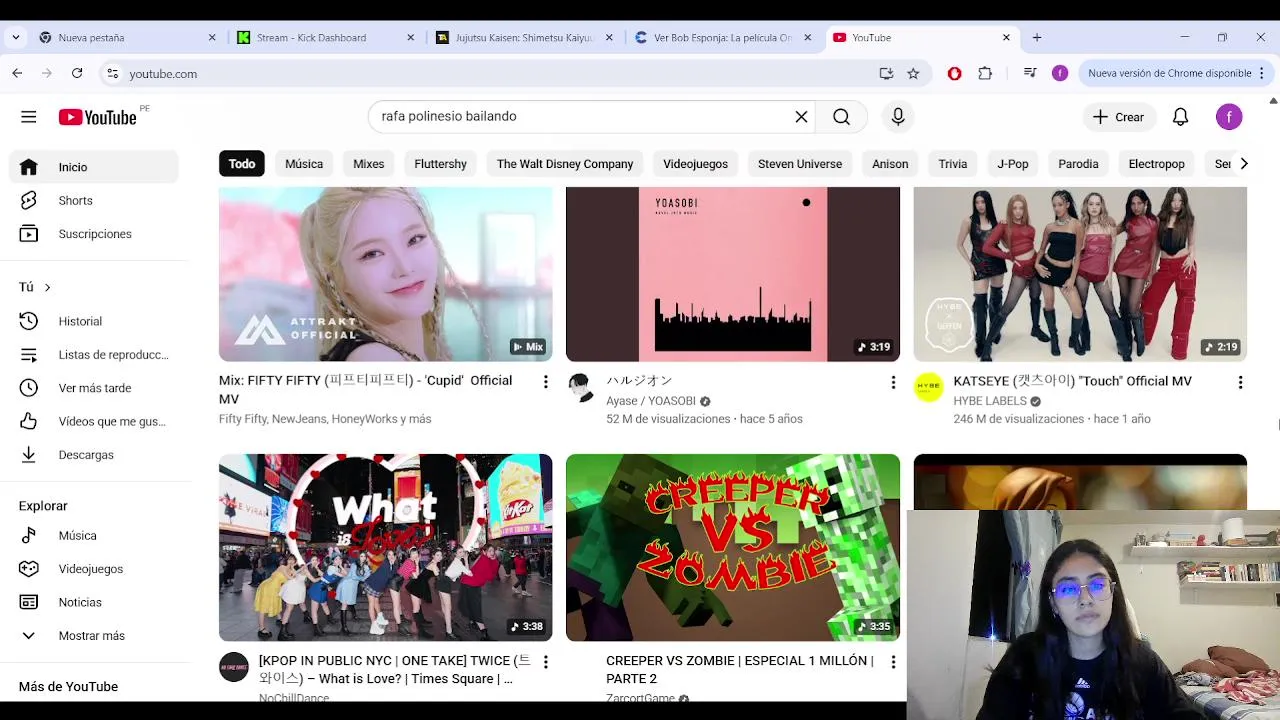Viewport: 1280px width, 720px height.
Task: Clear the search box with X
Action: [x=801, y=117]
